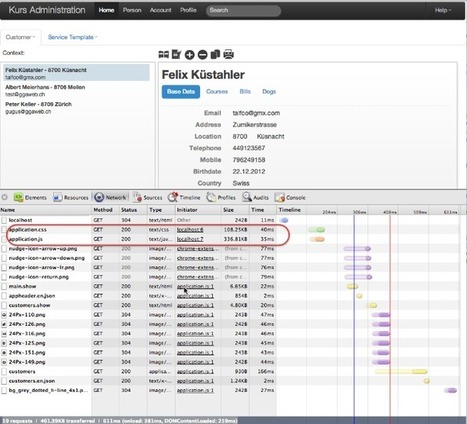Image resolution: width=467 pixels, height=424 pixels.
Task: Focus the Search field in navbar
Action: click(x=243, y=10)
